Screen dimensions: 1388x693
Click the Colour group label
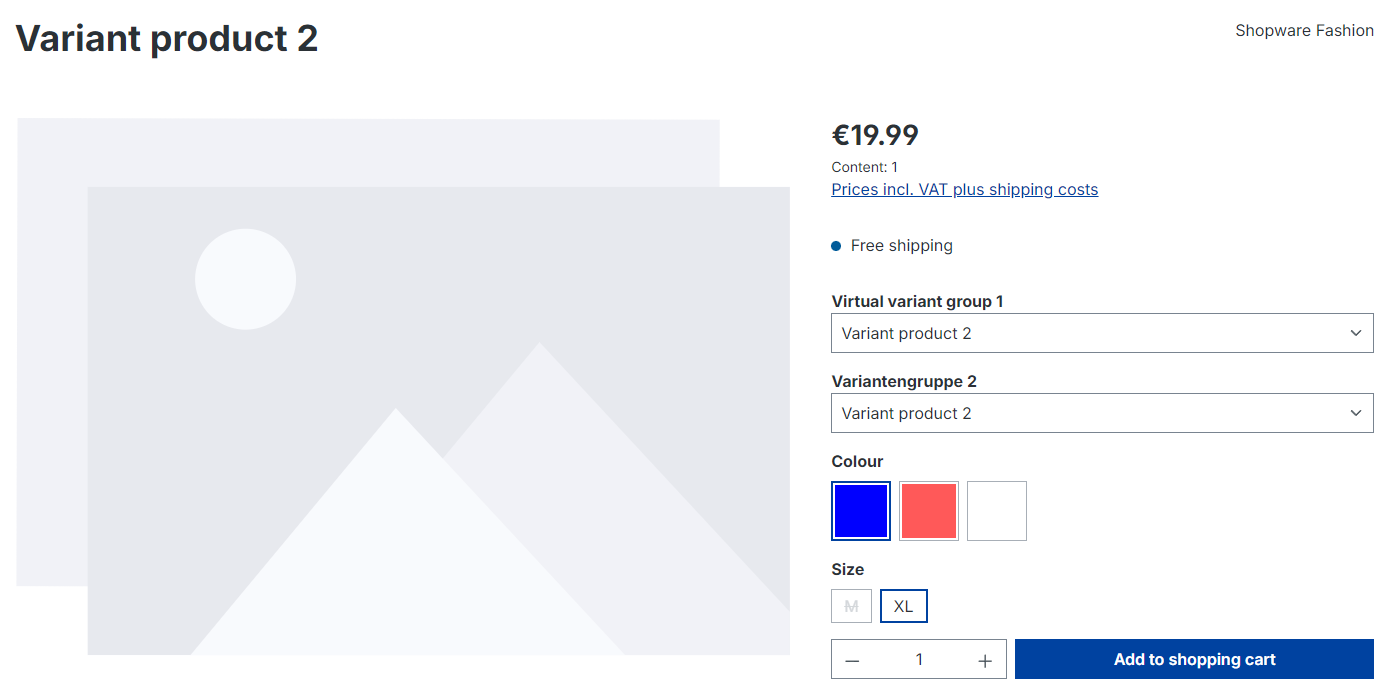click(857, 462)
